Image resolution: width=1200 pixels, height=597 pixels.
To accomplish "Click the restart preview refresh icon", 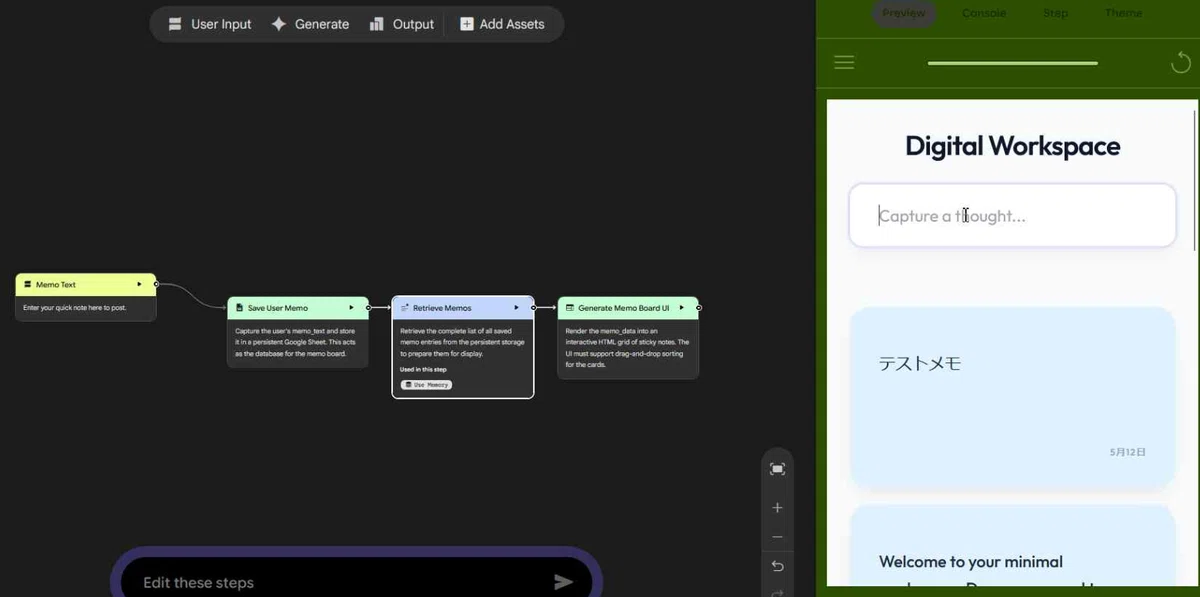I will pos(1181,64).
